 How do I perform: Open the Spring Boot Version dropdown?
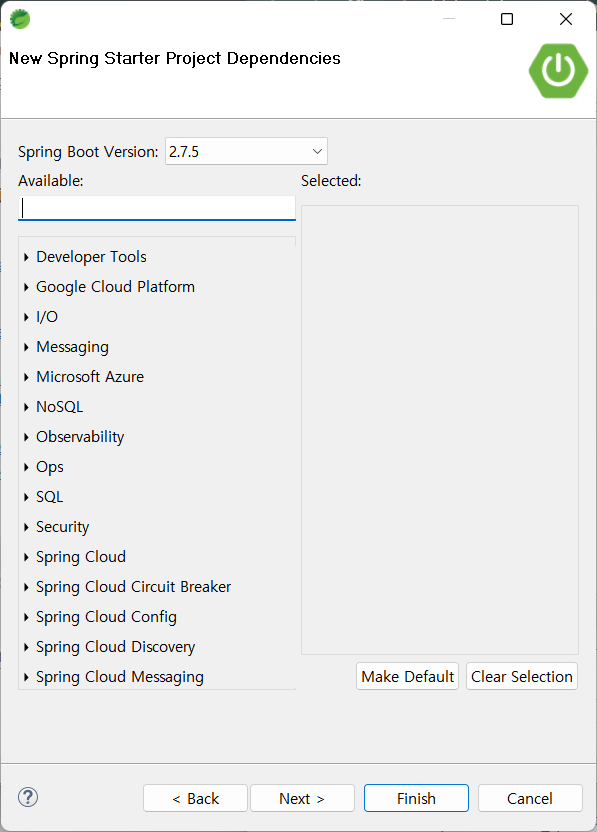tap(246, 151)
